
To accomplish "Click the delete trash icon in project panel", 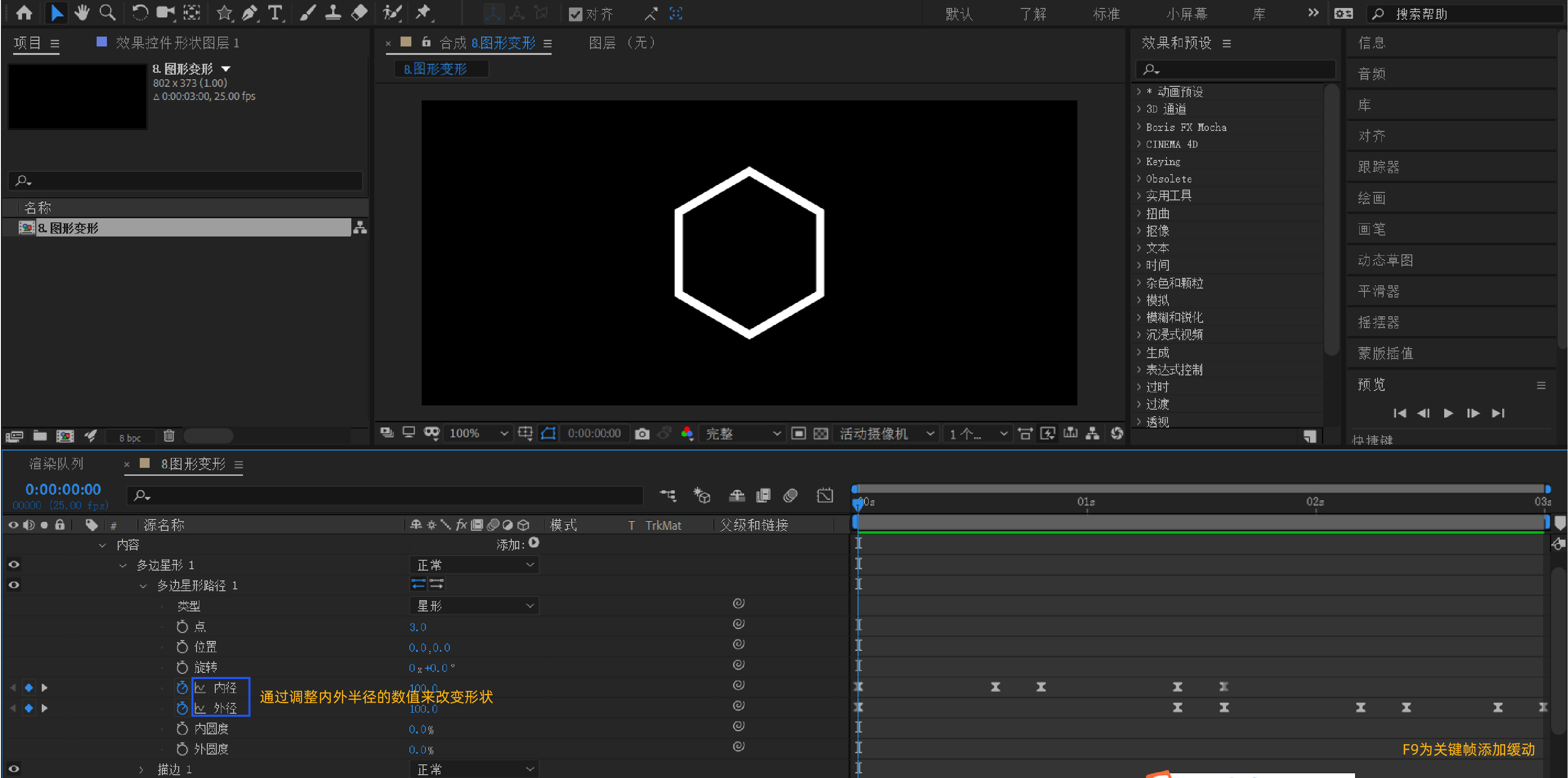I will (x=168, y=436).
